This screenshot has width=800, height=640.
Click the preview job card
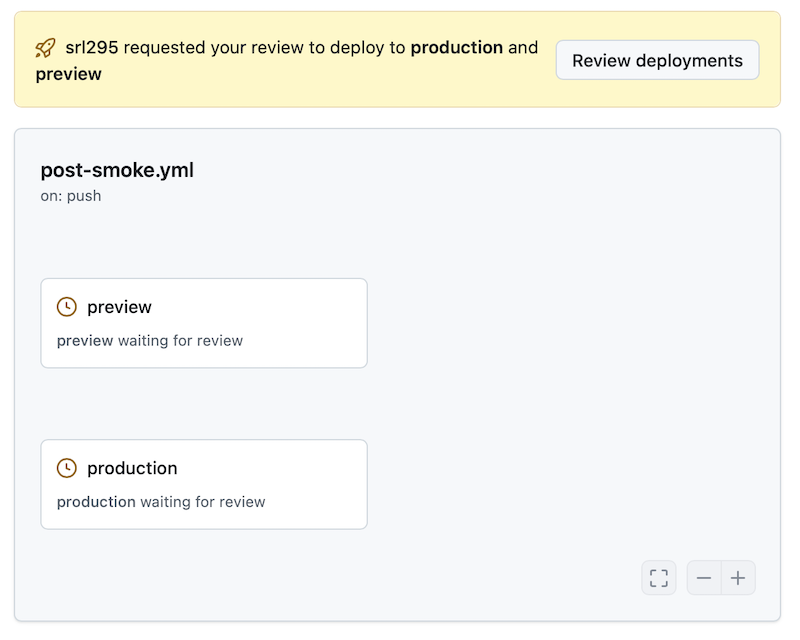pyautogui.click(x=204, y=323)
